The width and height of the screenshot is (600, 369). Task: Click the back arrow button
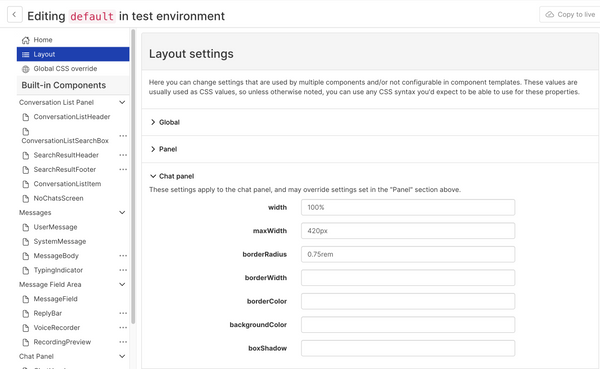(15, 15)
